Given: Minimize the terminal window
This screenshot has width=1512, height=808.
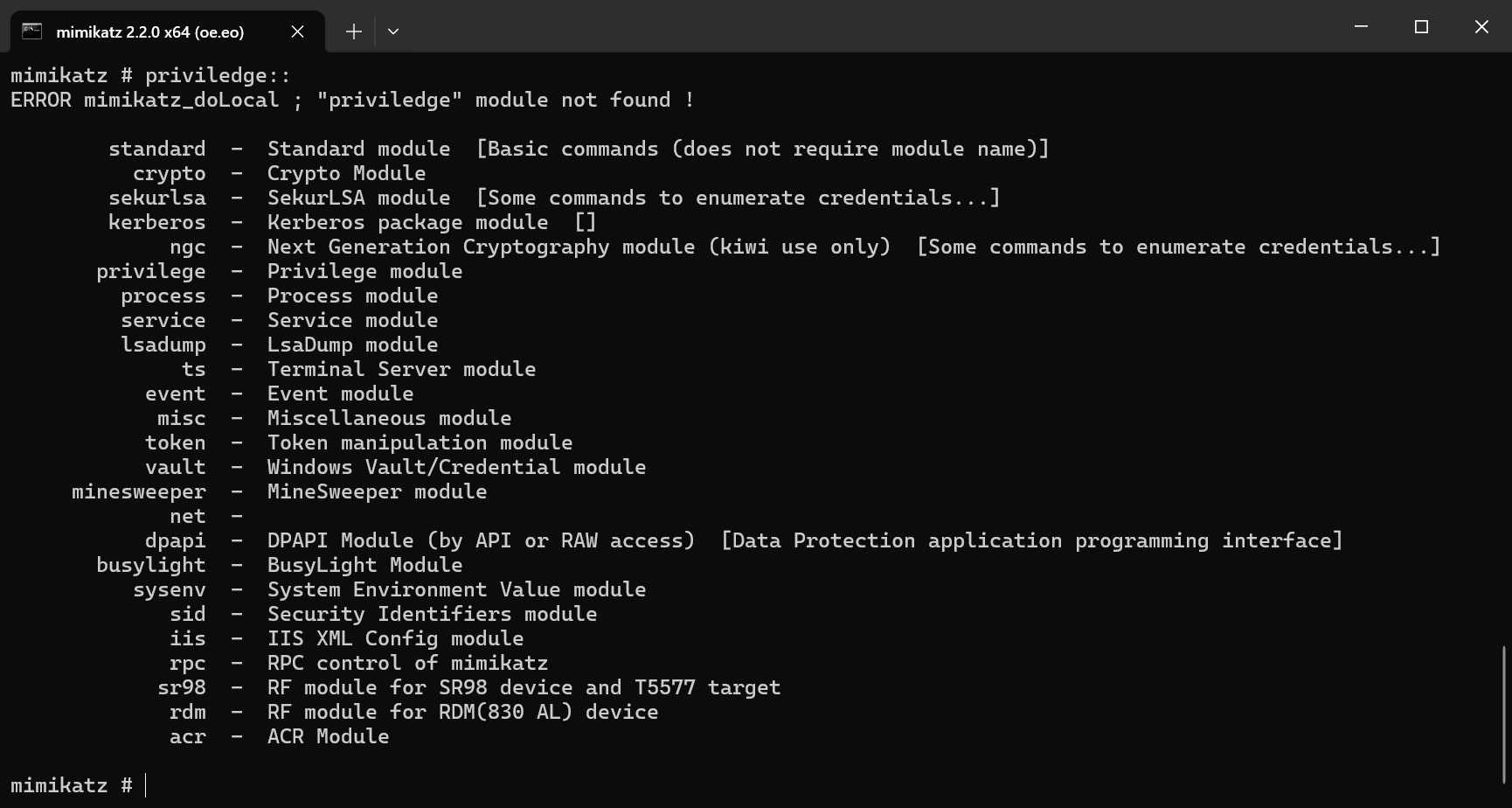Looking at the screenshot, I should (1361, 27).
